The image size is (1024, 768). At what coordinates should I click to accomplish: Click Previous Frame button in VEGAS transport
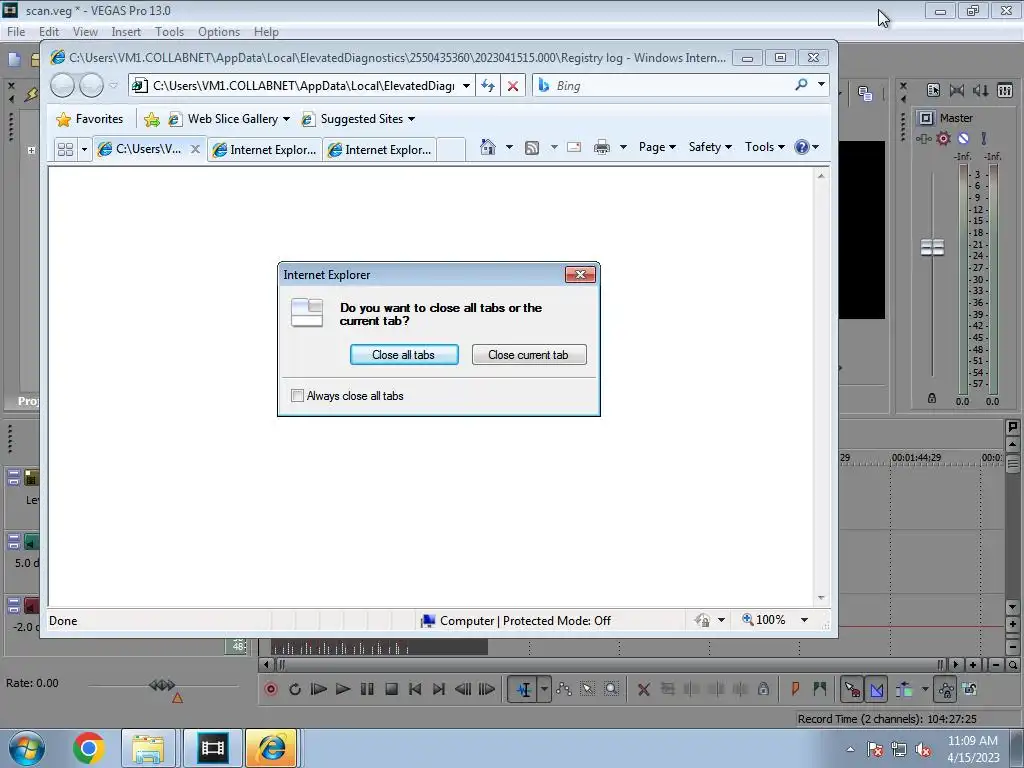pos(463,689)
